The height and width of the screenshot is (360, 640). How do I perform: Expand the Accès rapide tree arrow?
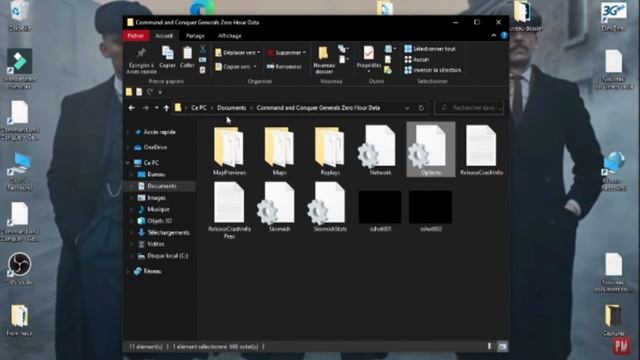coord(128,132)
